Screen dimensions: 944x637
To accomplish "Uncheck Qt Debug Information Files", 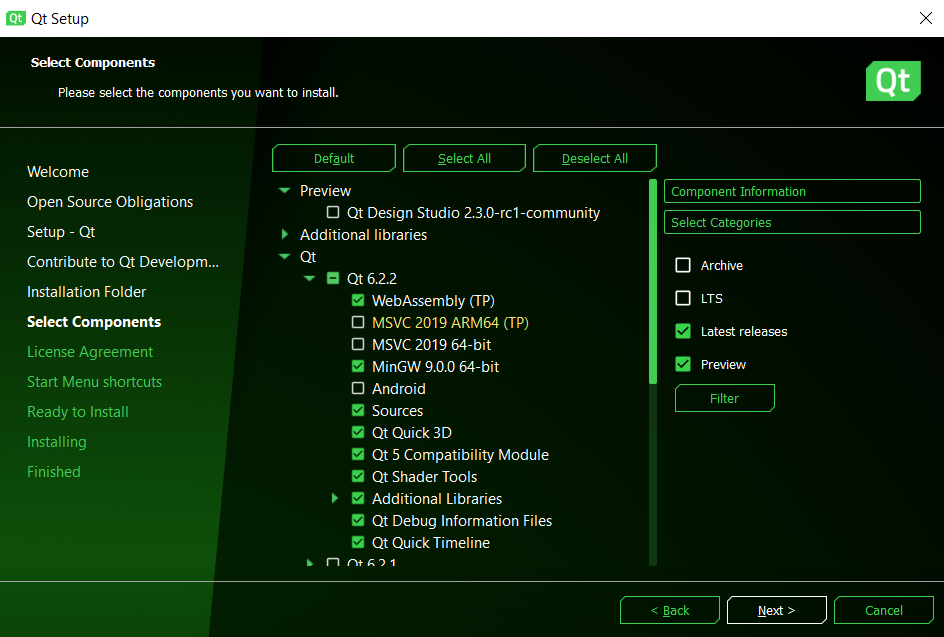I will click(358, 520).
